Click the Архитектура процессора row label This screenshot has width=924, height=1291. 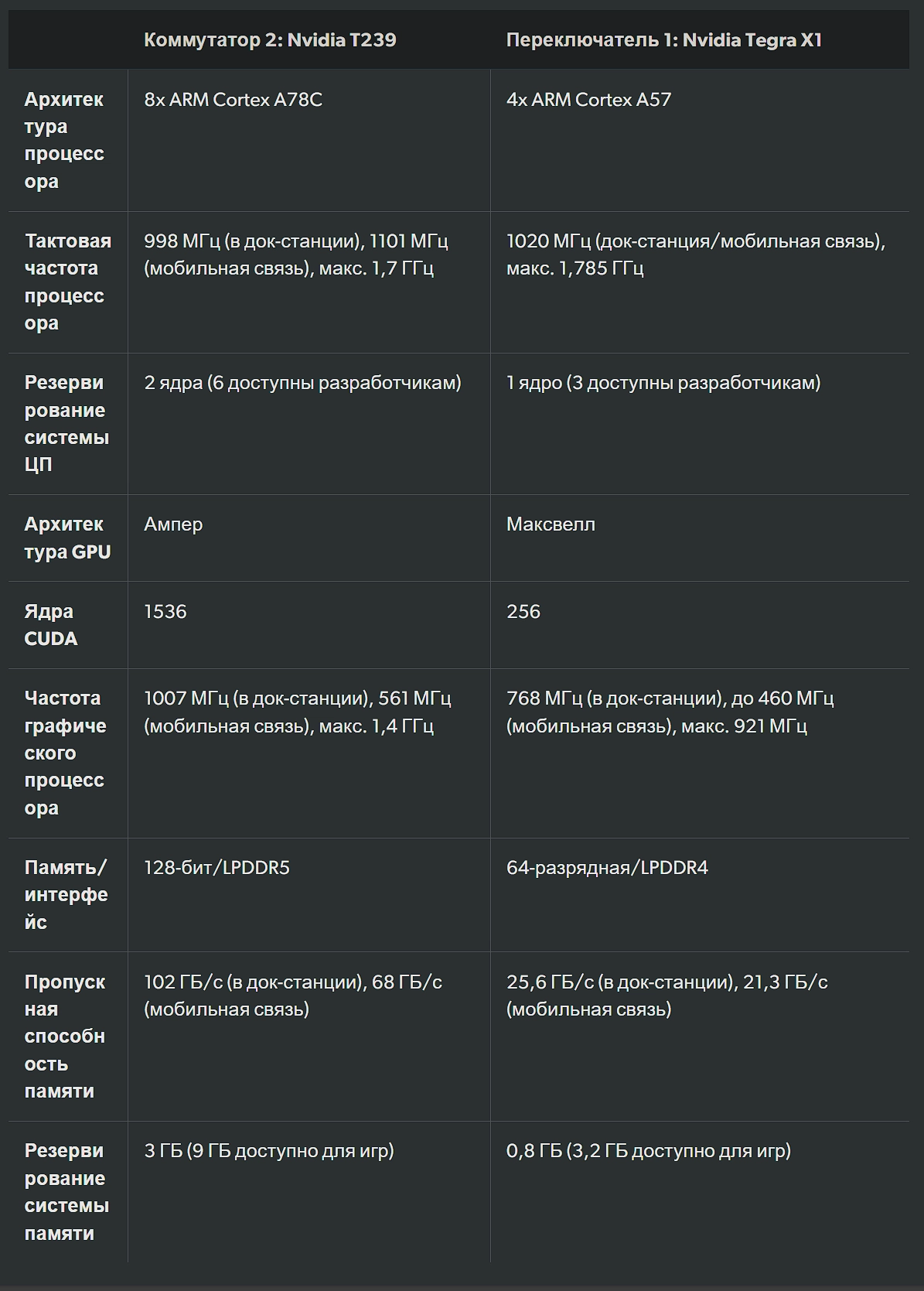coord(64,140)
